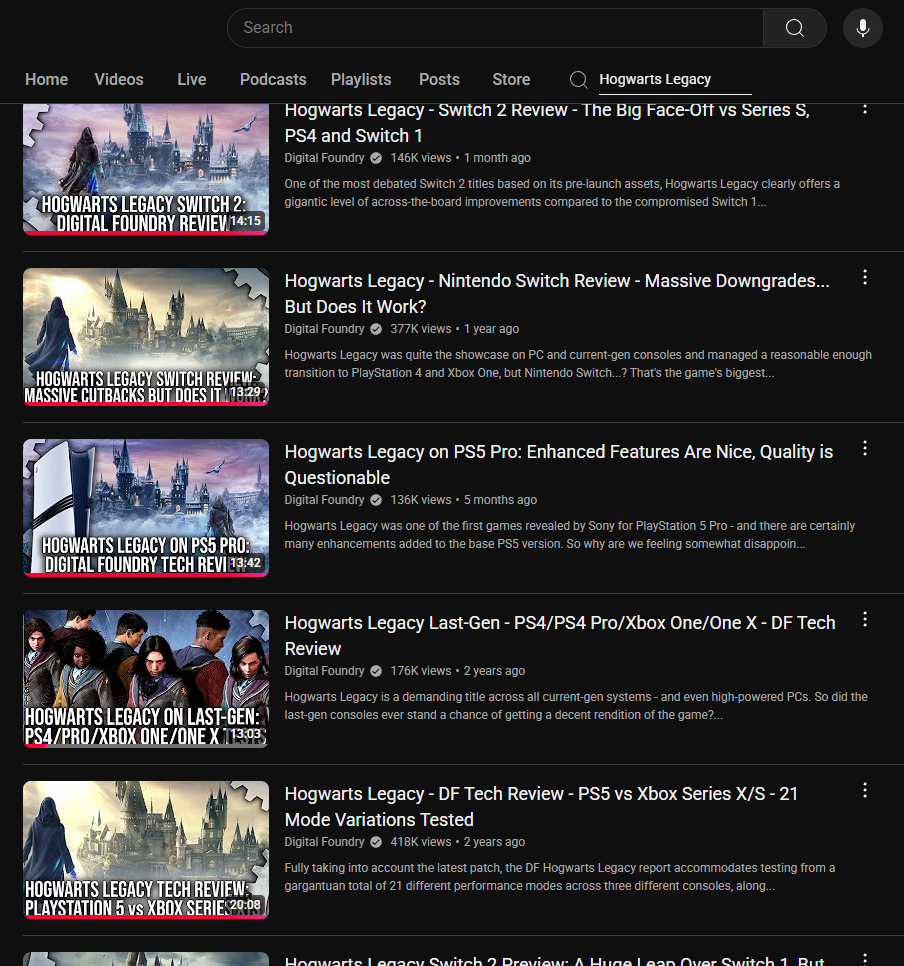Click watch progress bar on 13:03 Last-Gen thumbnail
The height and width of the screenshot is (966, 904).
[146, 745]
